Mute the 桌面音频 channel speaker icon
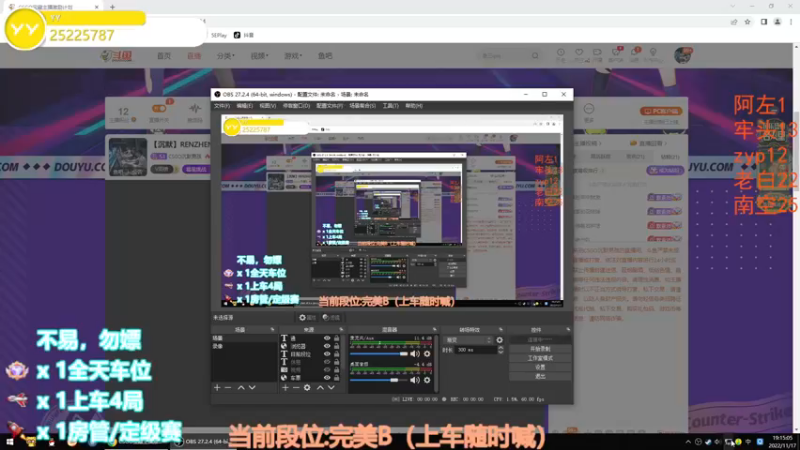 pyautogui.click(x=415, y=380)
